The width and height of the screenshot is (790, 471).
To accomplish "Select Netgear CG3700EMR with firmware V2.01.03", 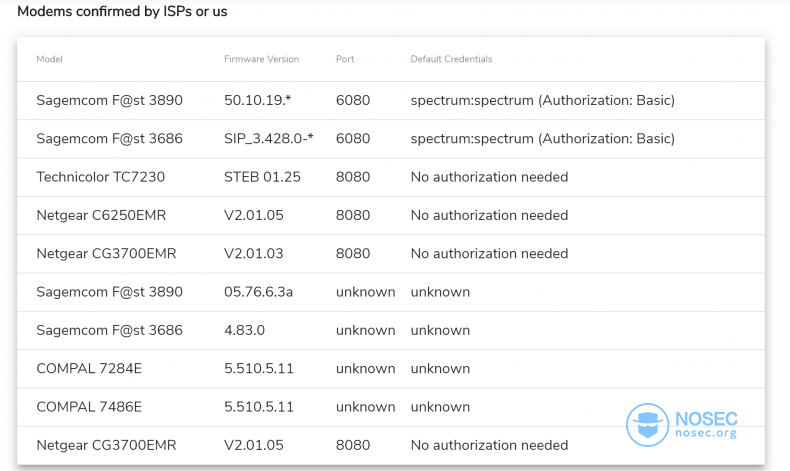I will [x=106, y=253].
